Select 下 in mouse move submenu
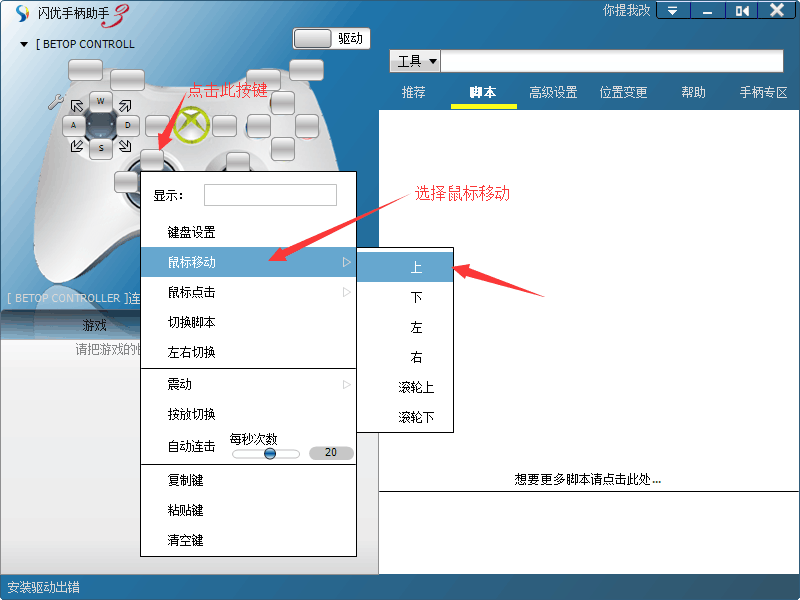This screenshot has height=600, width=800. [405, 297]
